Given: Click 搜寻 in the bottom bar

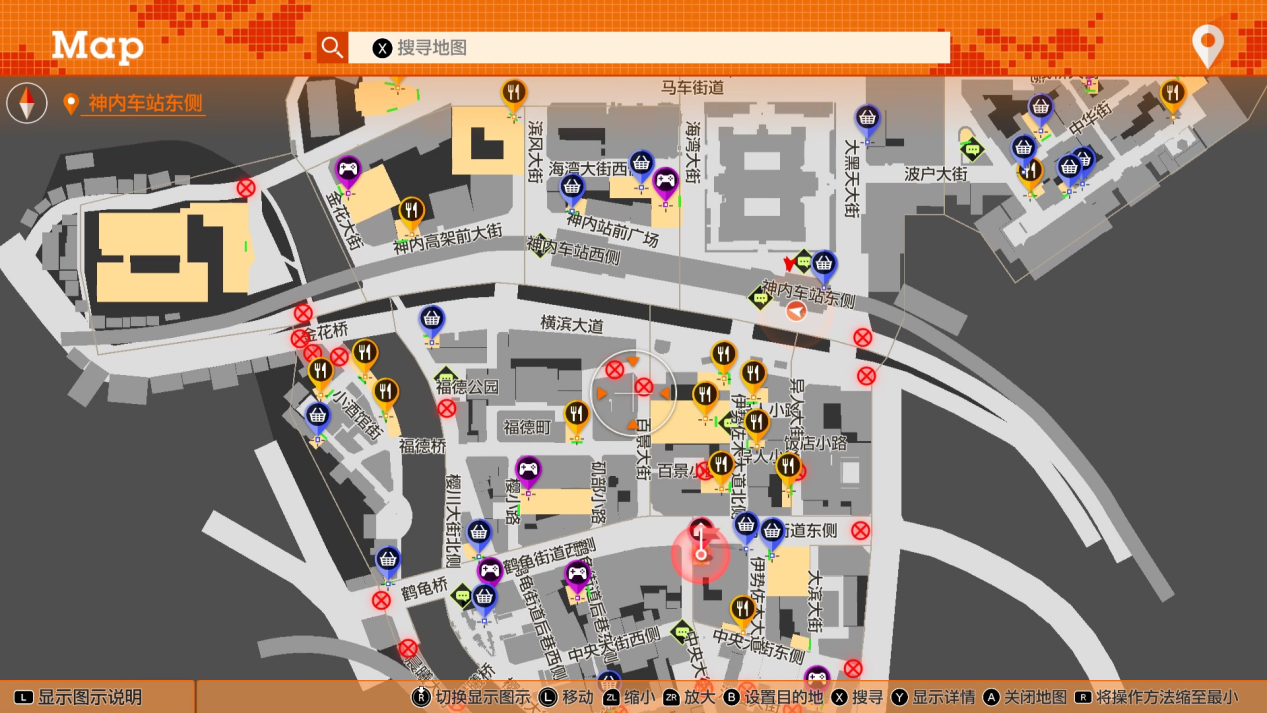Looking at the screenshot, I should 856,697.
